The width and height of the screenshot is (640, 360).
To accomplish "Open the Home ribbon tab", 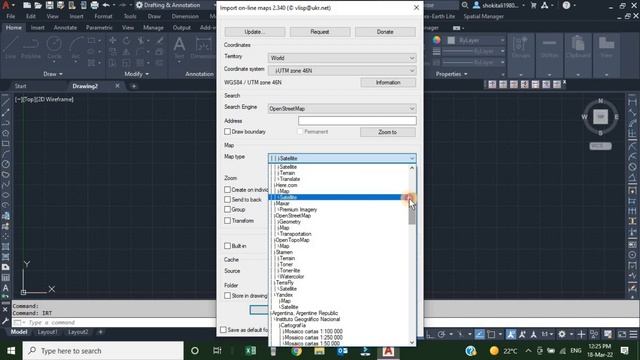I will [13, 28].
